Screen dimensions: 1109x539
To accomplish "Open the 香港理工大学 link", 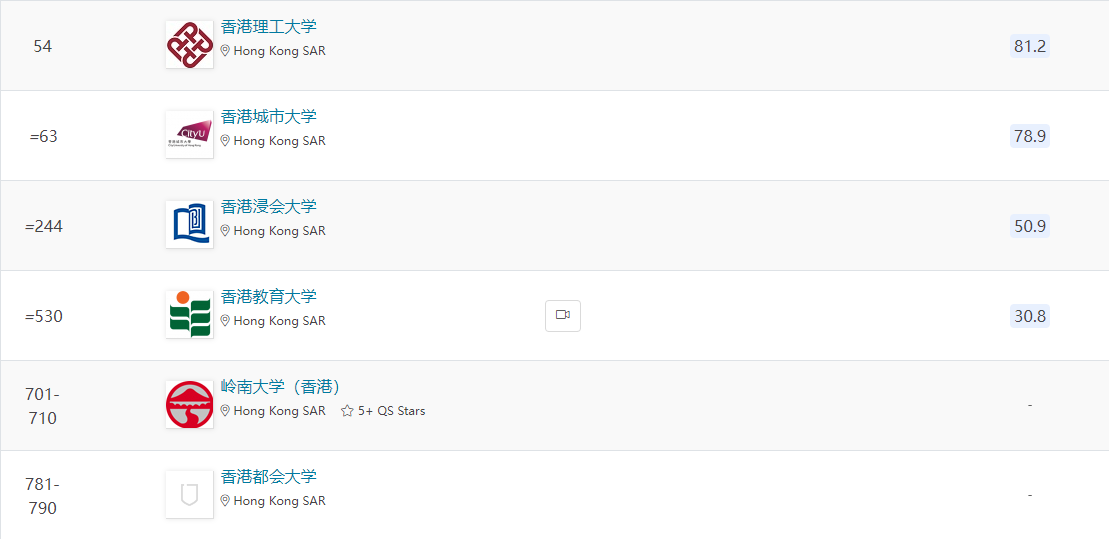I will click(268, 27).
